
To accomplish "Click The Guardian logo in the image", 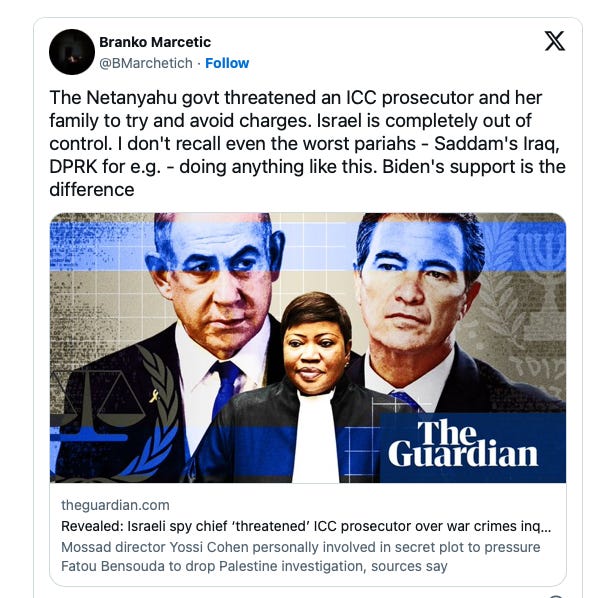I will [x=463, y=444].
